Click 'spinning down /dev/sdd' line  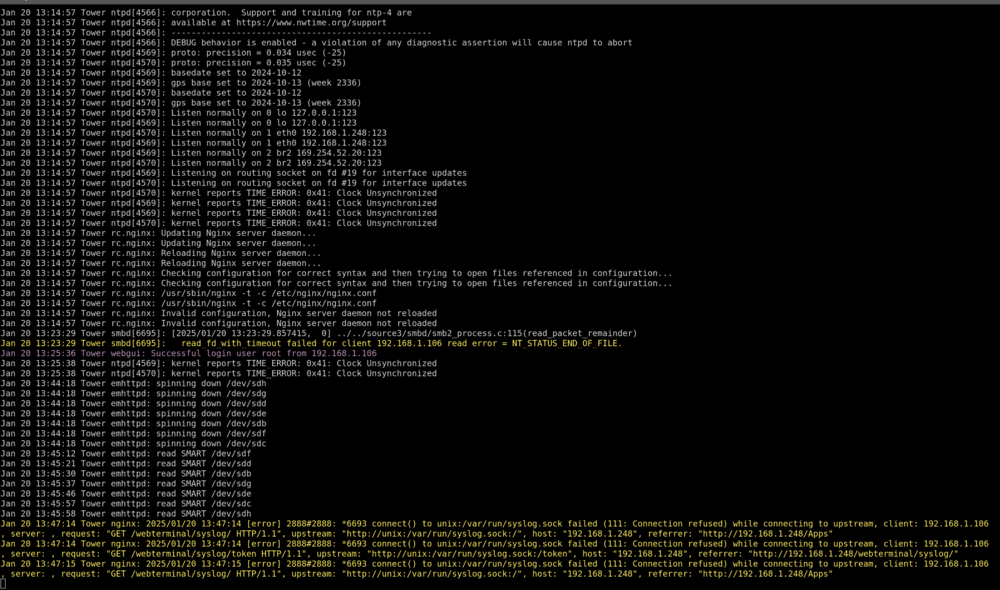click(133, 403)
